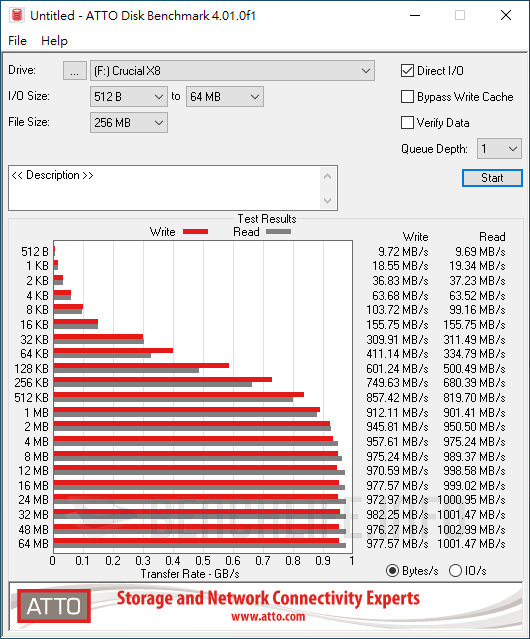Click the Read column header above results
The width and height of the screenshot is (530, 639).
492,236
